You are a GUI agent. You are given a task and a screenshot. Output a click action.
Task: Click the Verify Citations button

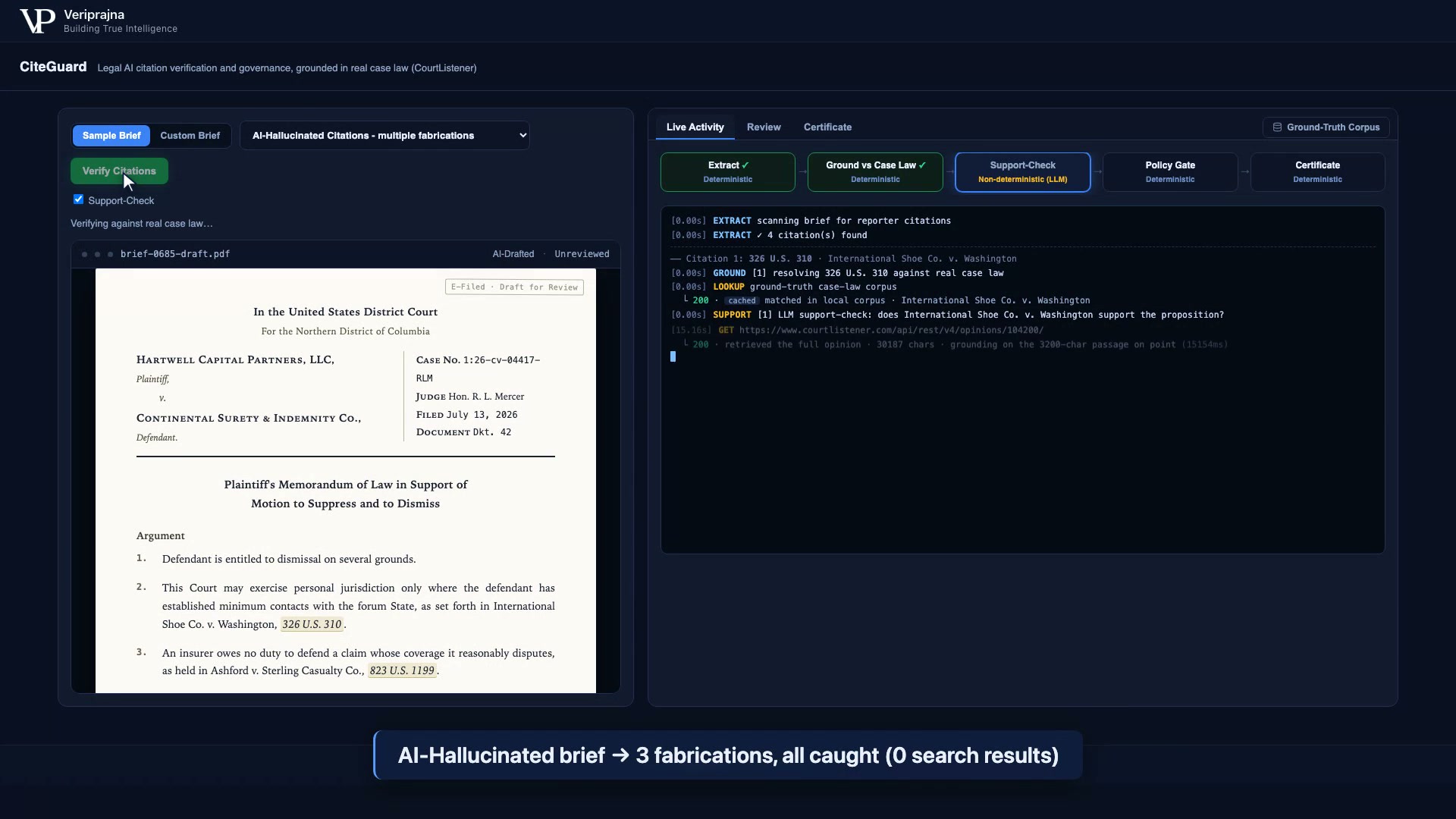(x=119, y=171)
